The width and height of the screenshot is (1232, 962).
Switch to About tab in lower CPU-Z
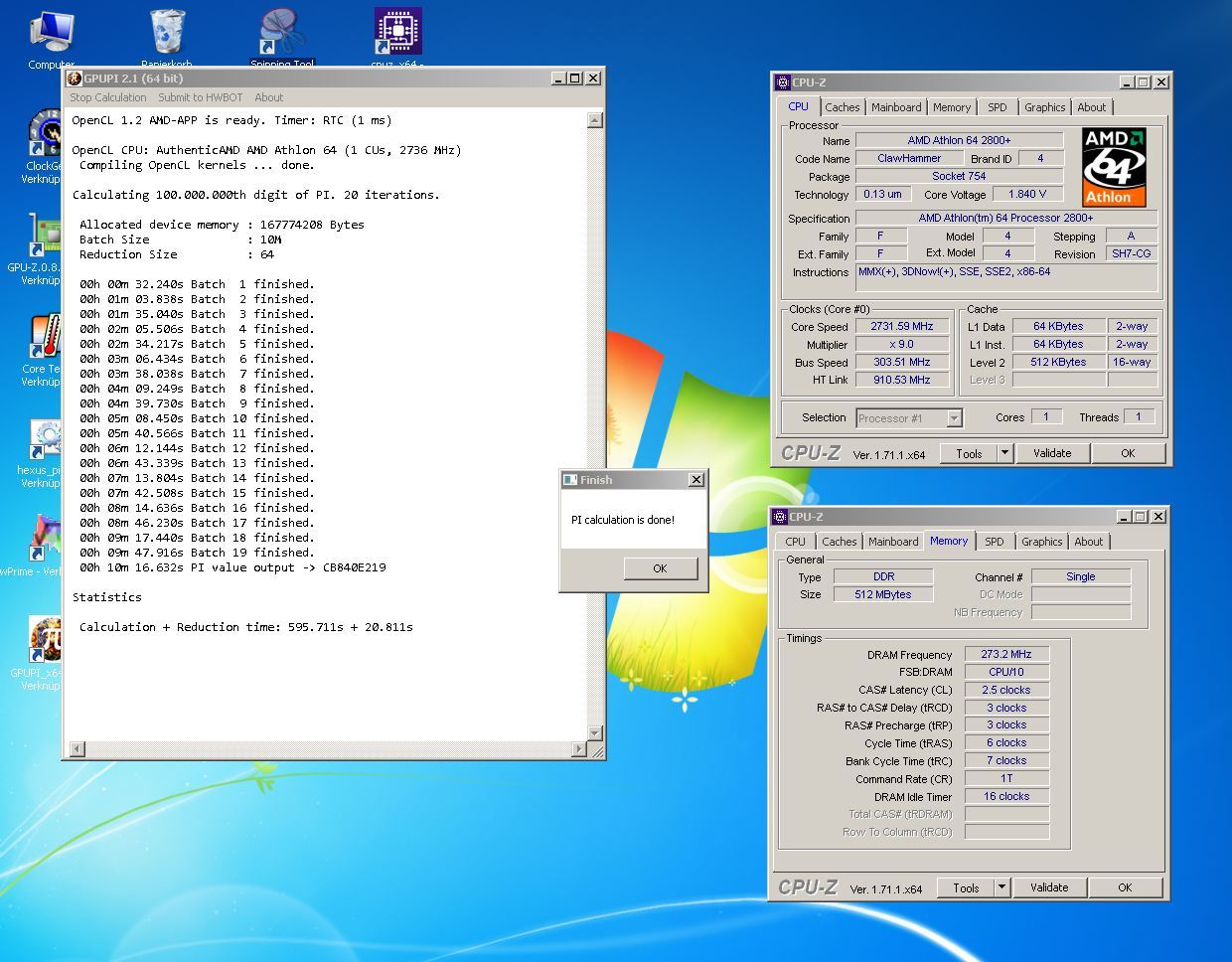coord(1088,542)
